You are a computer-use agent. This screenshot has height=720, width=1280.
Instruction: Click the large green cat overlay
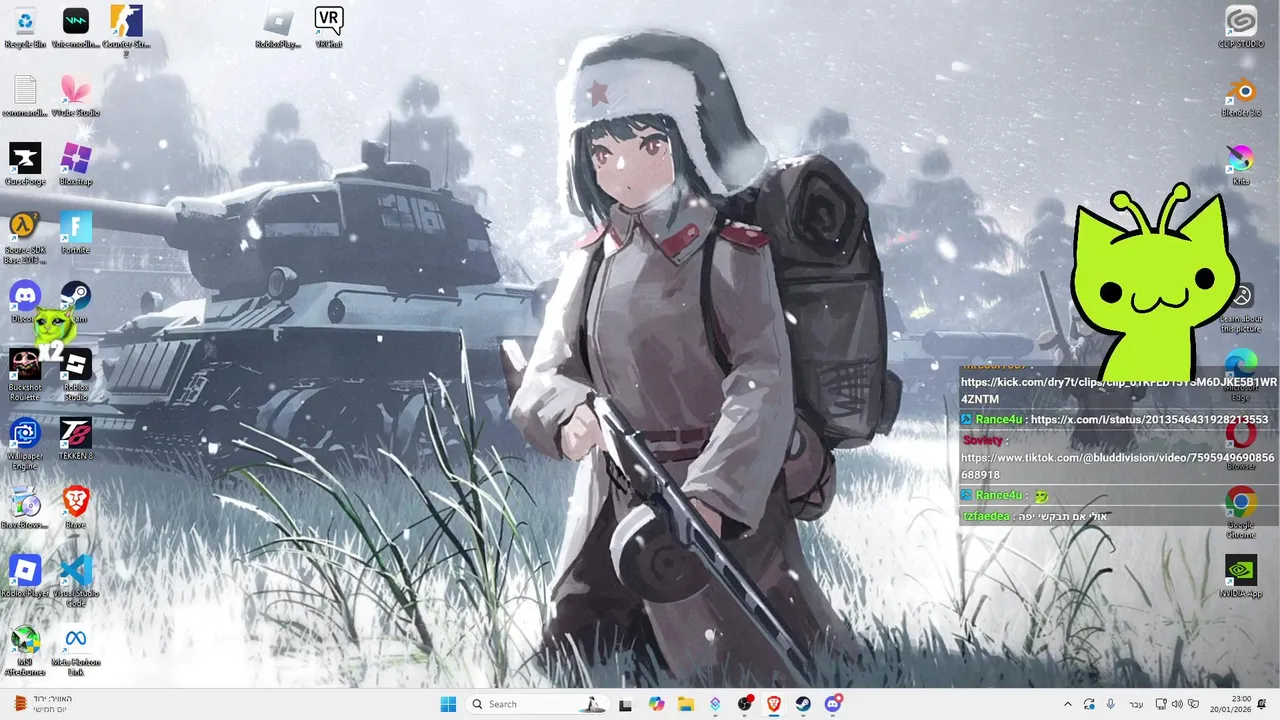[x=1155, y=282]
